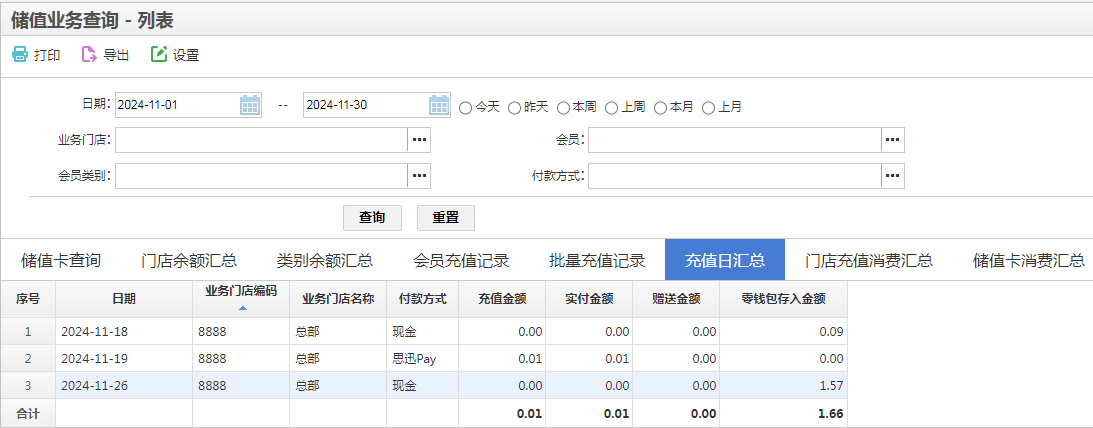The width and height of the screenshot is (1093, 428).
Task: Open the 会员类别 selector ellipsis button
Action: [419, 176]
